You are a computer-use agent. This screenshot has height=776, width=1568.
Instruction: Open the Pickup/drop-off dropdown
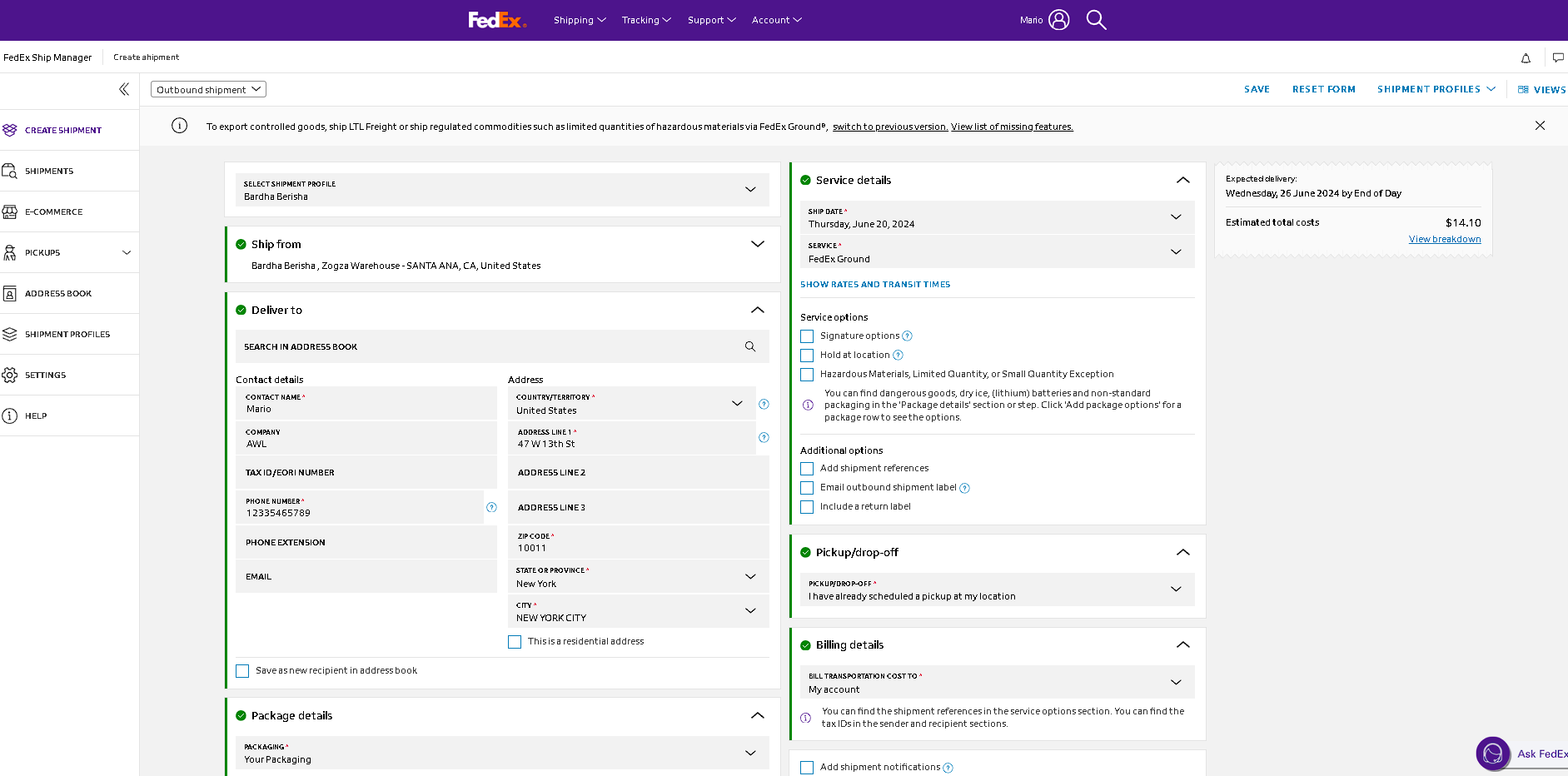coord(997,589)
